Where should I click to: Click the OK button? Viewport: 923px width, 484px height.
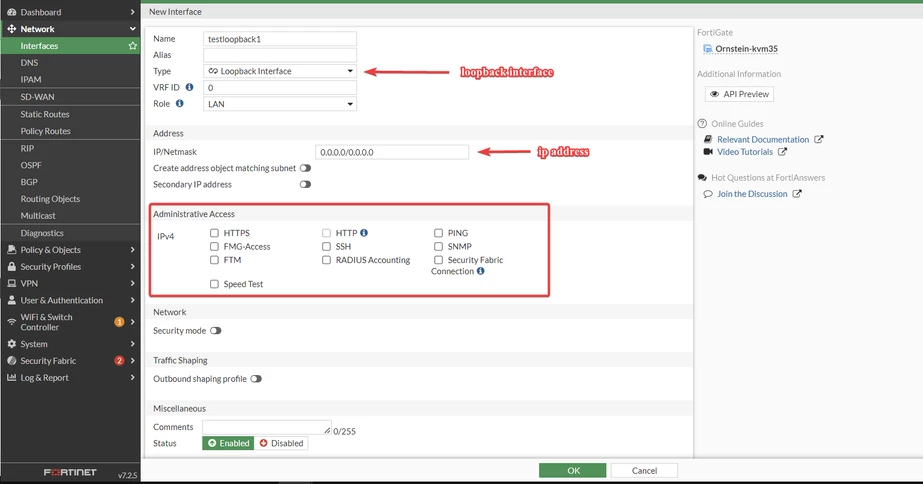click(573, 470)
